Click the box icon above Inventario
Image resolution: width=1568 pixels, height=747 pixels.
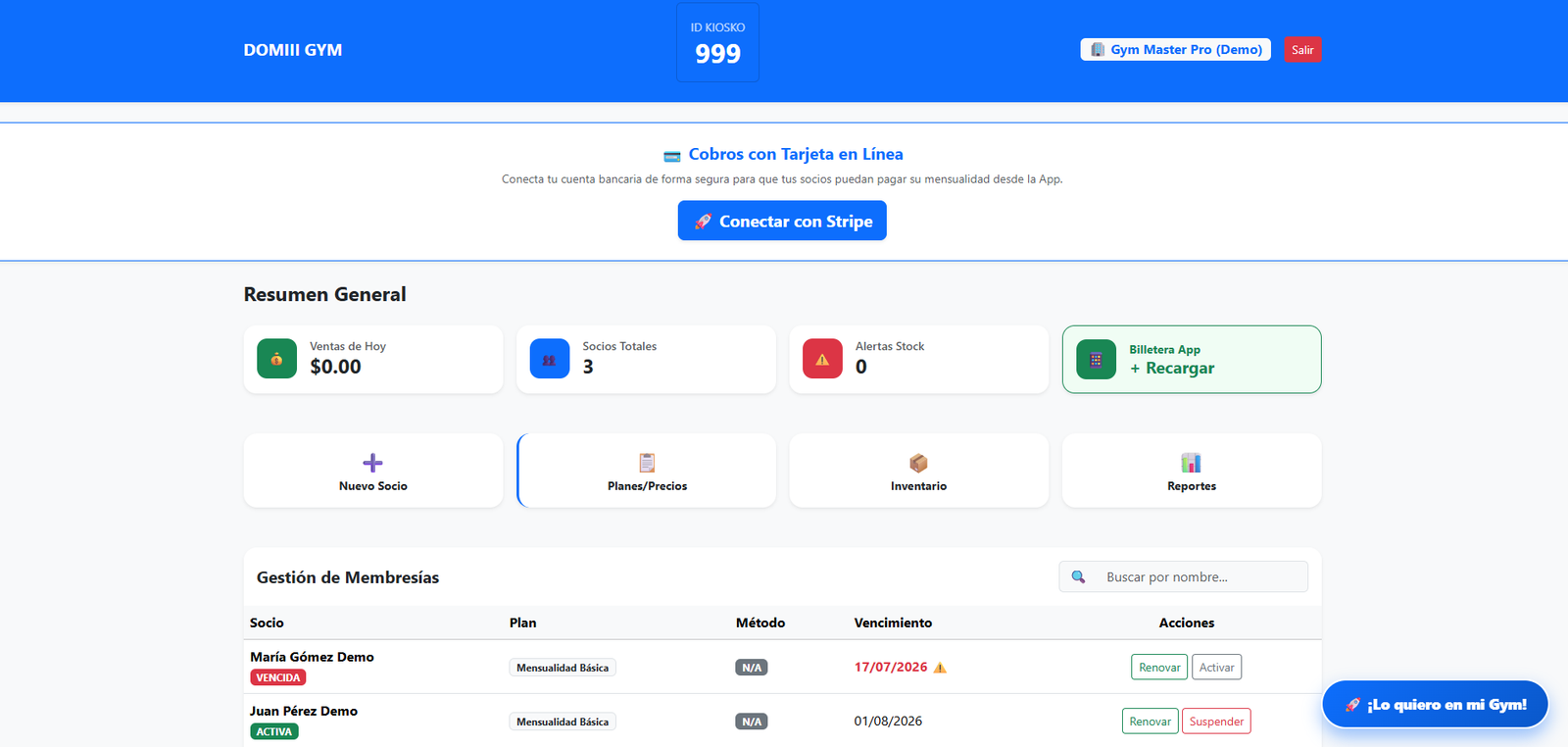(918, 463)
